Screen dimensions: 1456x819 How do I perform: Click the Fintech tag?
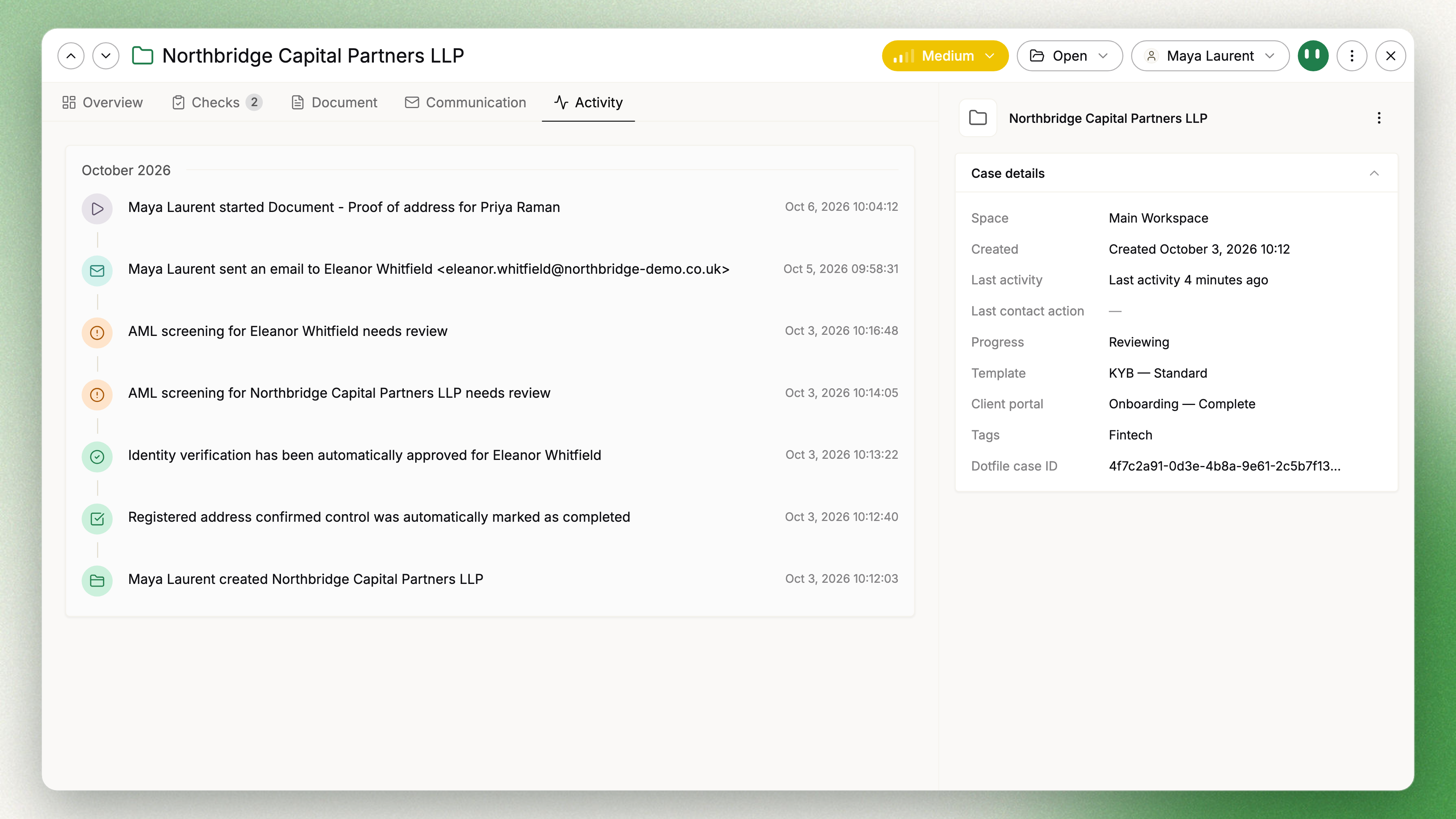point(1130,435)
